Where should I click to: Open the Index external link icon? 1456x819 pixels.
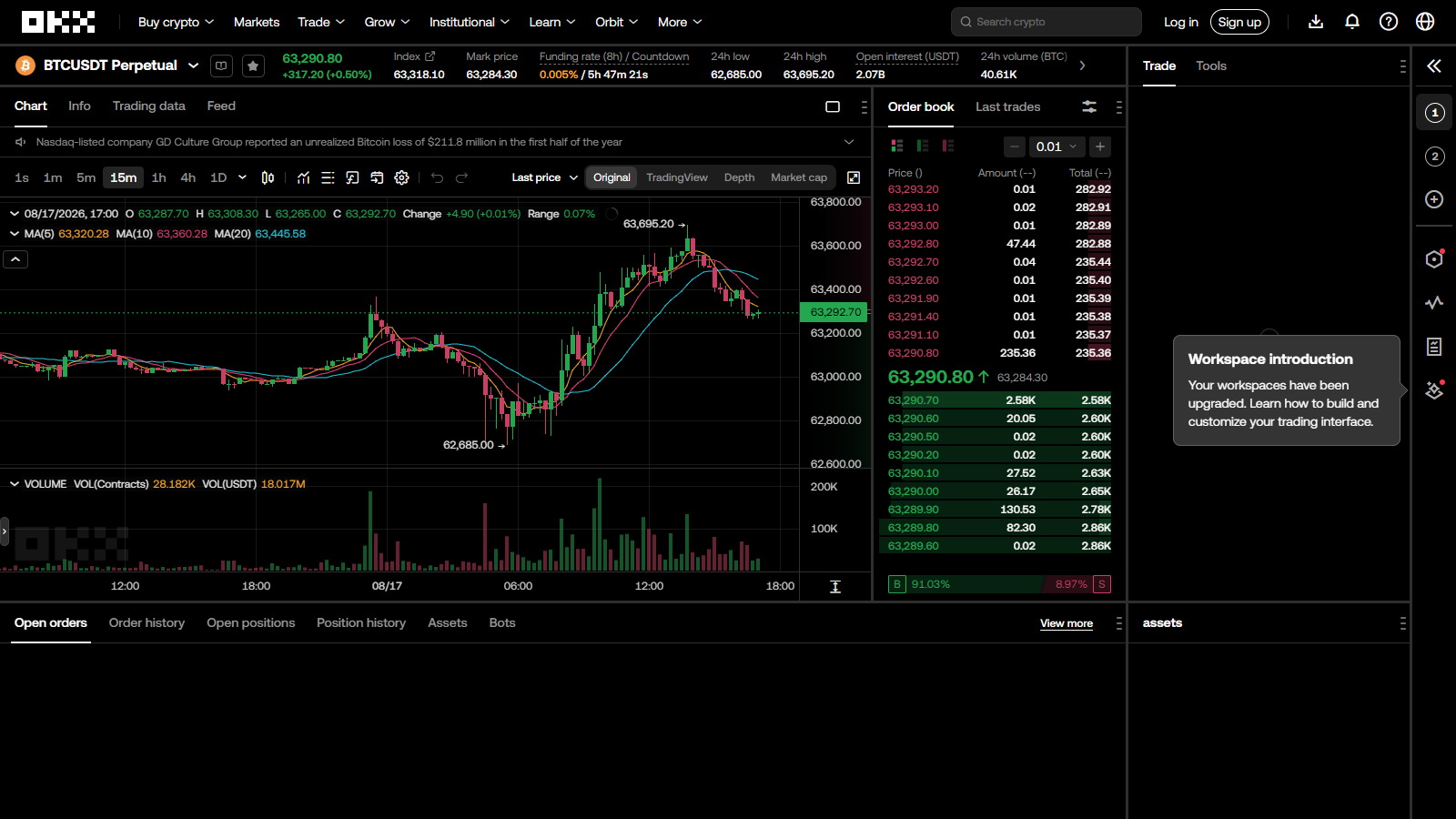click(x=430, y=56)
